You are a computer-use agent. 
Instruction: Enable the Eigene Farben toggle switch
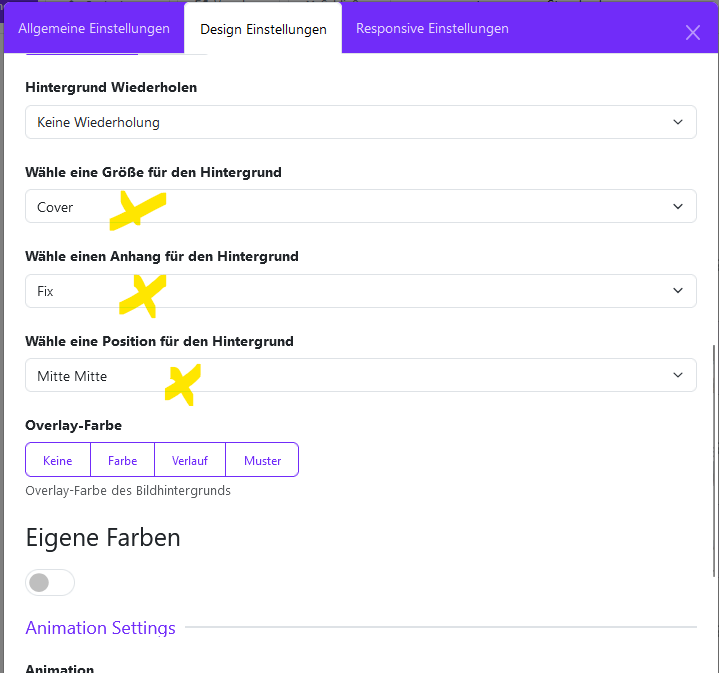(50, 582)
